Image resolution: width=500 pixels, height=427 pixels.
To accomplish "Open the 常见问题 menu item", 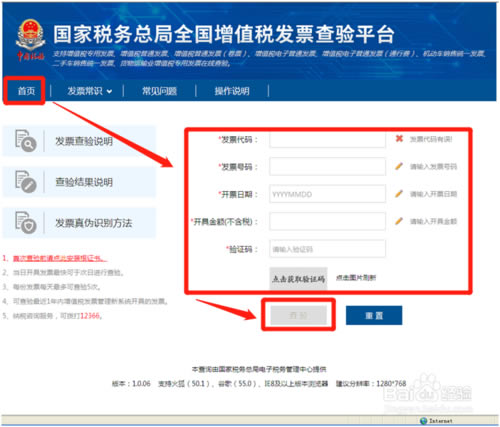I will [159, 91].
